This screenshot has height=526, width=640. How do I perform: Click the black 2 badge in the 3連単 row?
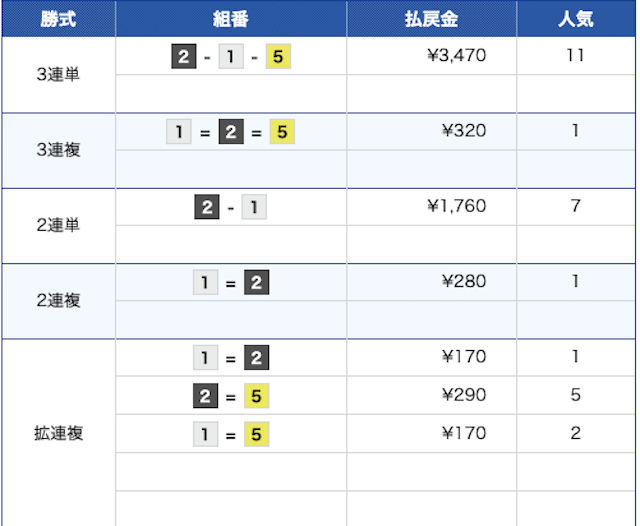coord(183,57)
